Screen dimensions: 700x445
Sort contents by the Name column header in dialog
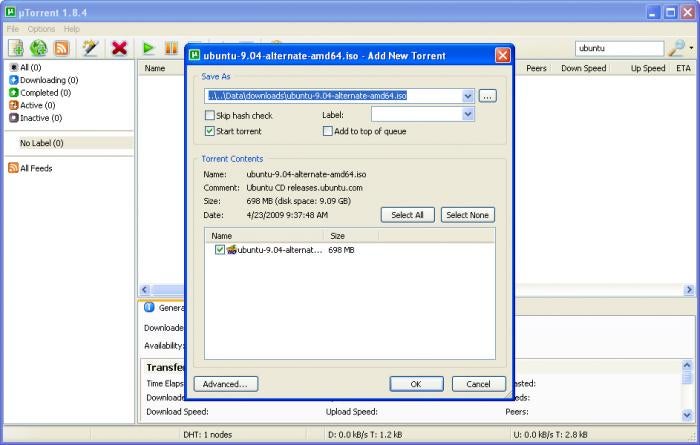tap(264, 236)
